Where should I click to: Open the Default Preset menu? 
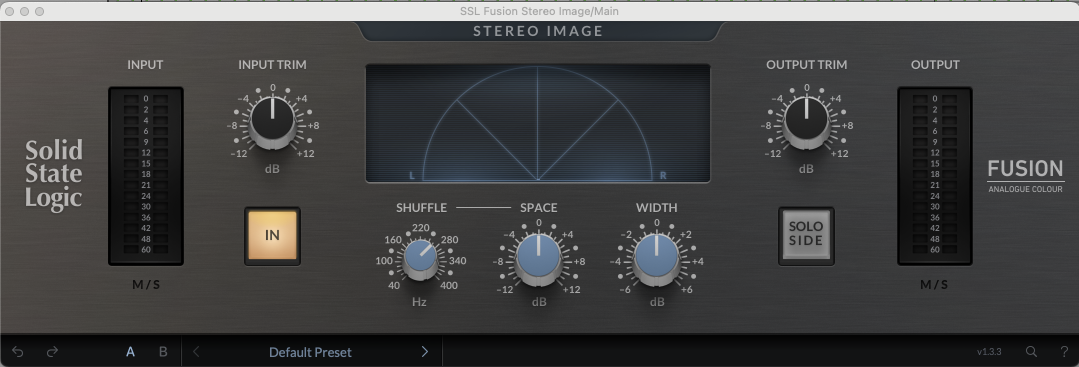pyautogui.click(x=310, y=352)
